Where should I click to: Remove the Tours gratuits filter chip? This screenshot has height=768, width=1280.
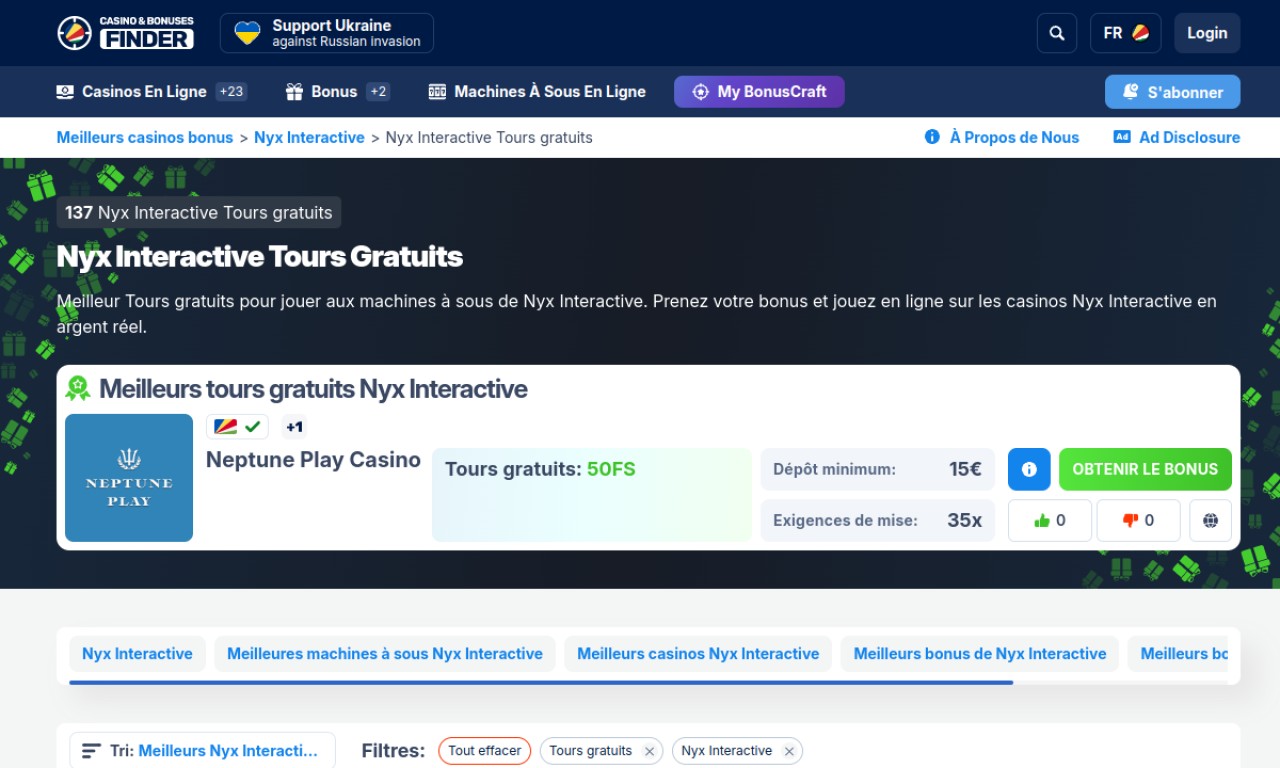point(649,751)
